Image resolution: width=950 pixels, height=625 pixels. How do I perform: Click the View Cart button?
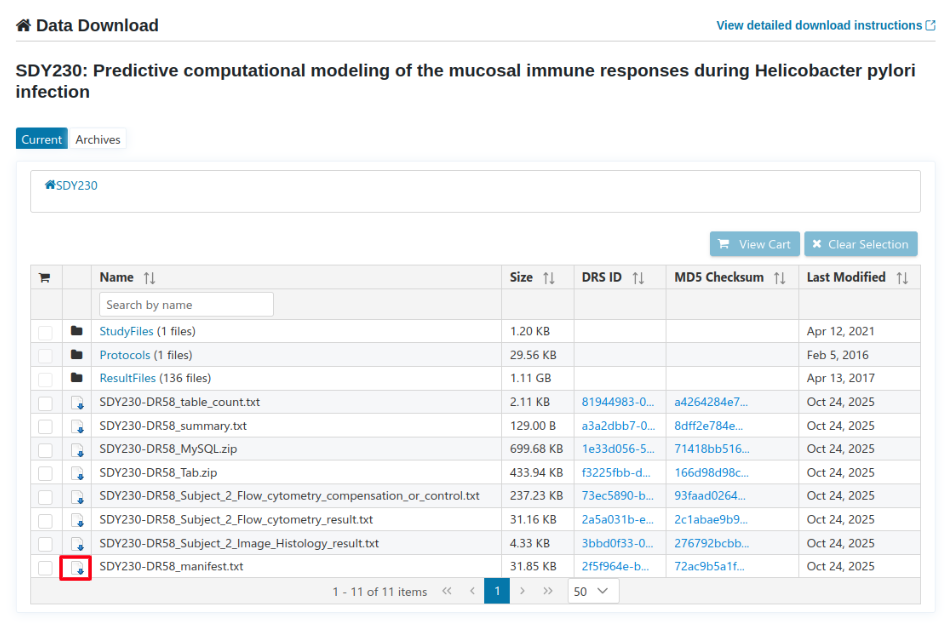pos(754,243)
